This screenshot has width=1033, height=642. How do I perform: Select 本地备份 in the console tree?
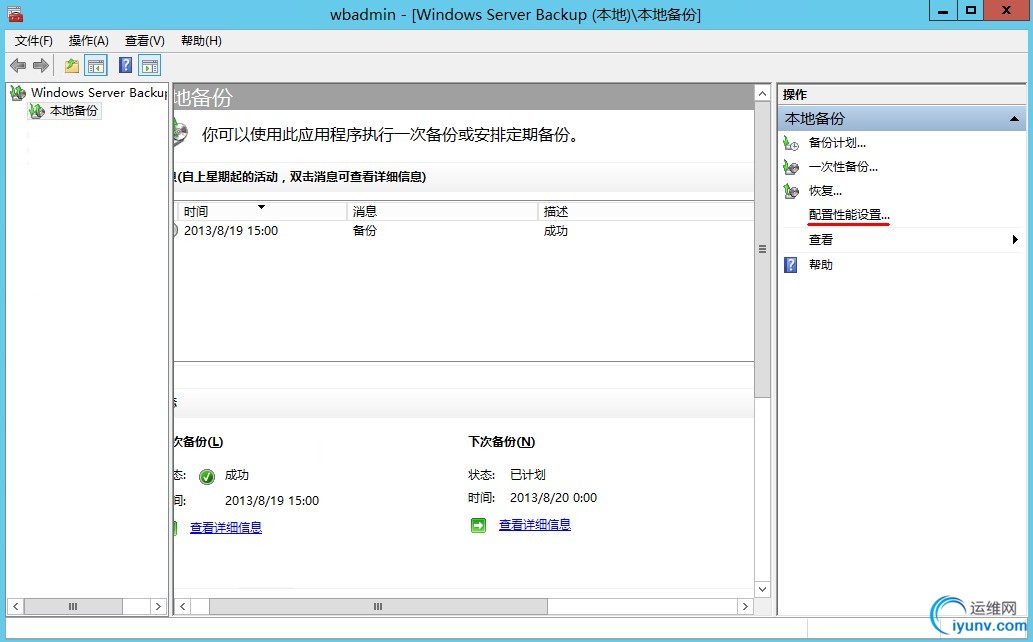tap(73, 111)
